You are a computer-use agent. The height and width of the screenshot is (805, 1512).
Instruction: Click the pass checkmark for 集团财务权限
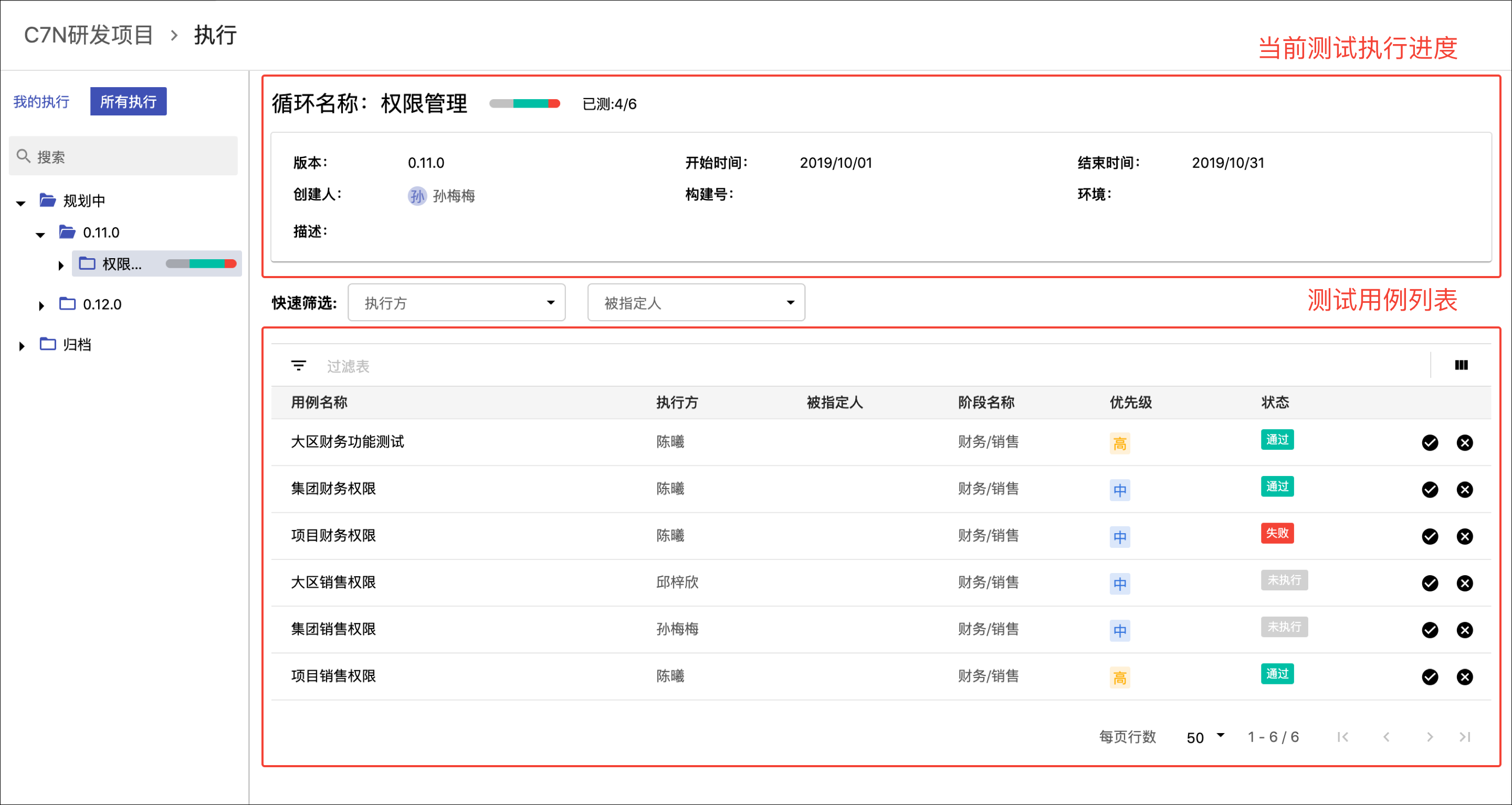(x=1430, y=489)
